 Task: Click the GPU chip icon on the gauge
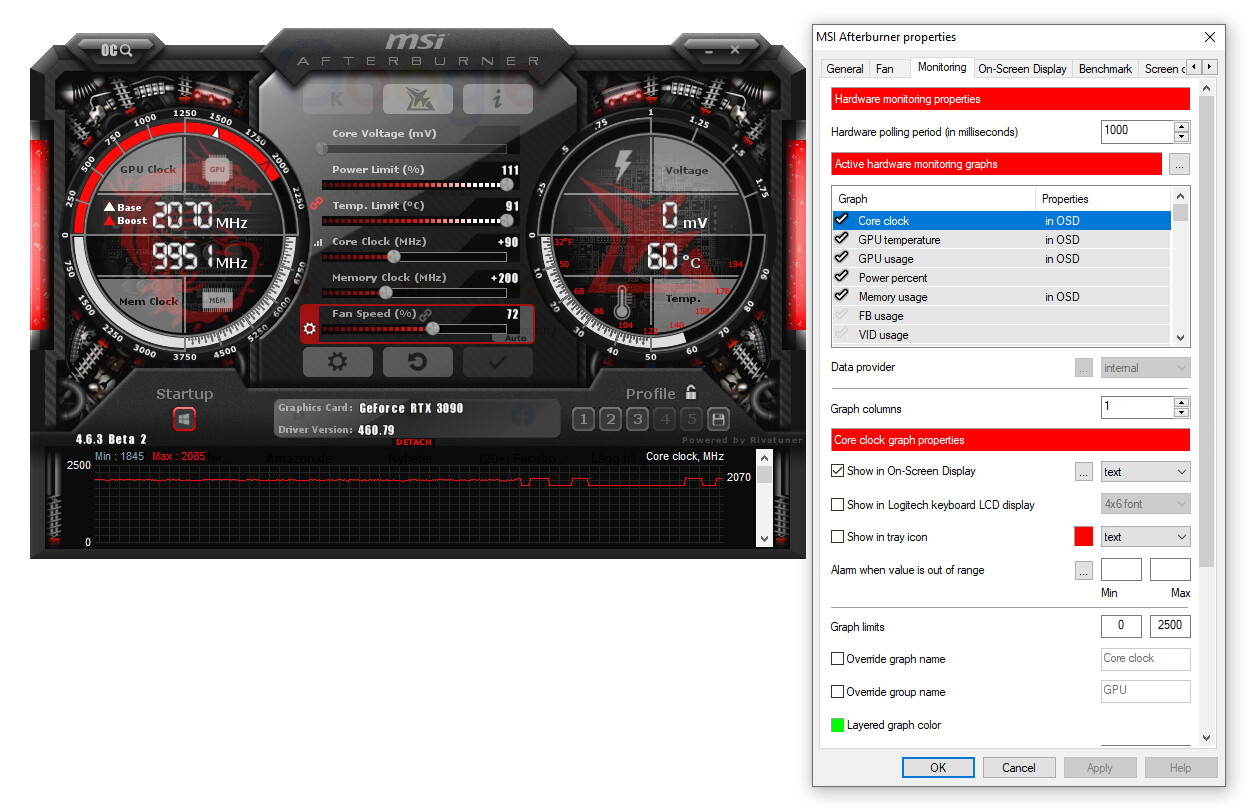coord(217,170)
